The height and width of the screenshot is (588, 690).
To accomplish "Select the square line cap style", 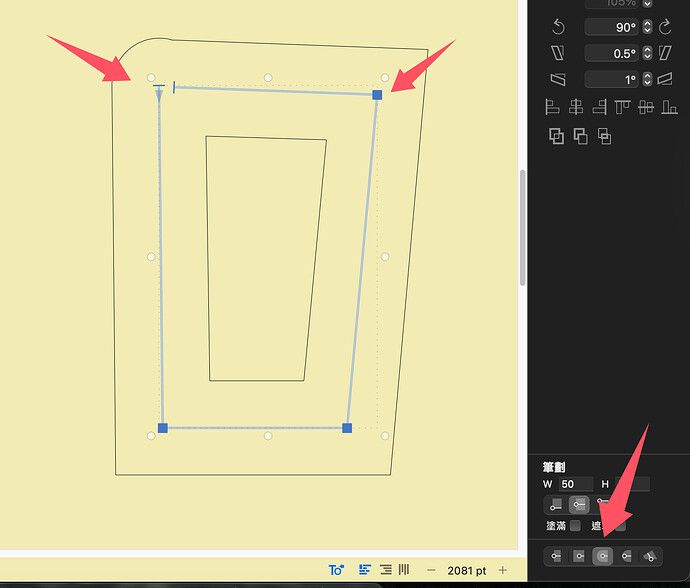I will [x=579, y=556].
